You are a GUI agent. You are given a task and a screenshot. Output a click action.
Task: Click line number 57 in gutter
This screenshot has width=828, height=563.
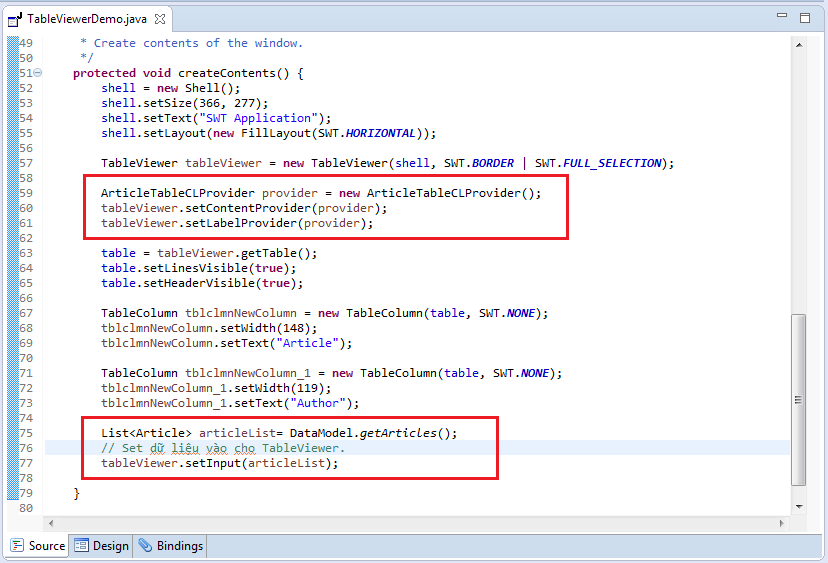[x=26, y=163]
